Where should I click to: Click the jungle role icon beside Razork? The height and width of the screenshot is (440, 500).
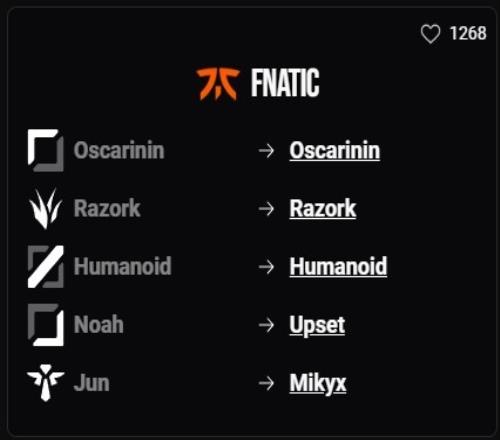pyautogui.click(x=46, y=209)
